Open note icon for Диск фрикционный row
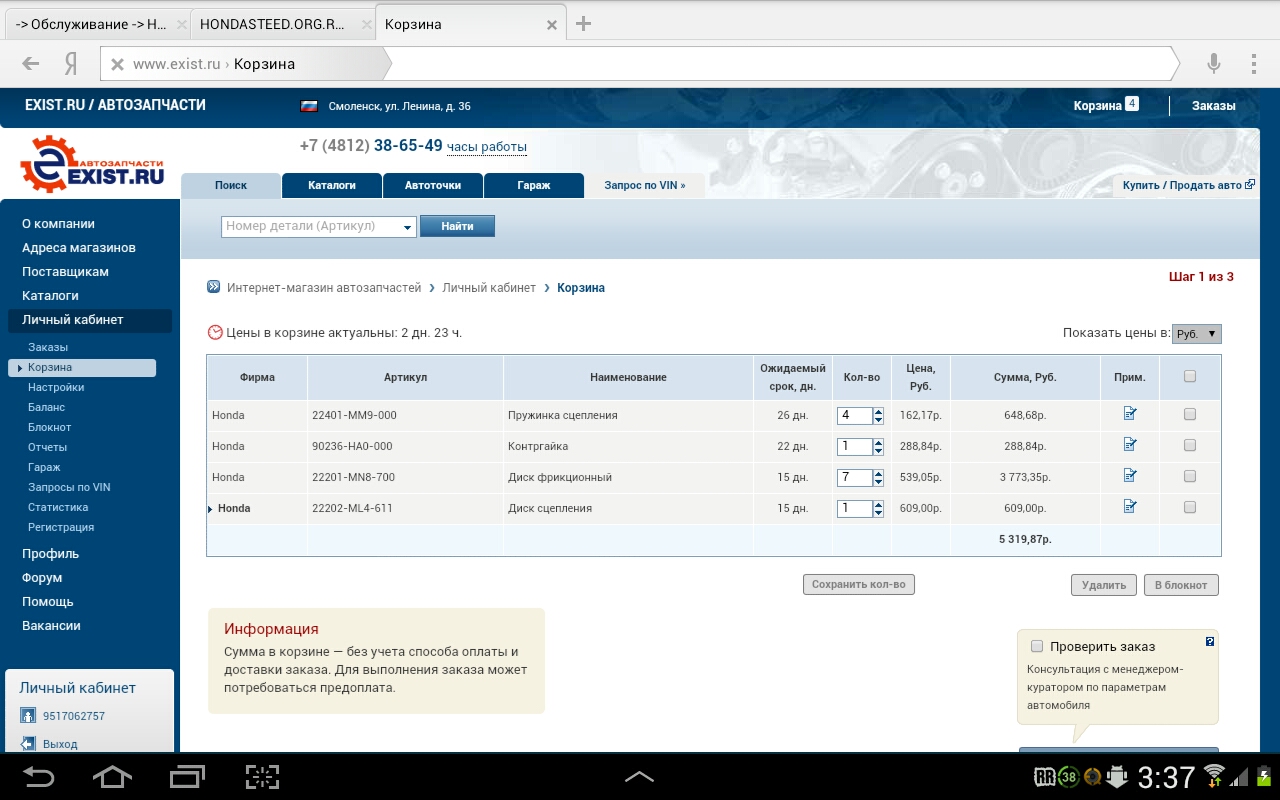The image size is (1280, 800). click(1130, 475)
